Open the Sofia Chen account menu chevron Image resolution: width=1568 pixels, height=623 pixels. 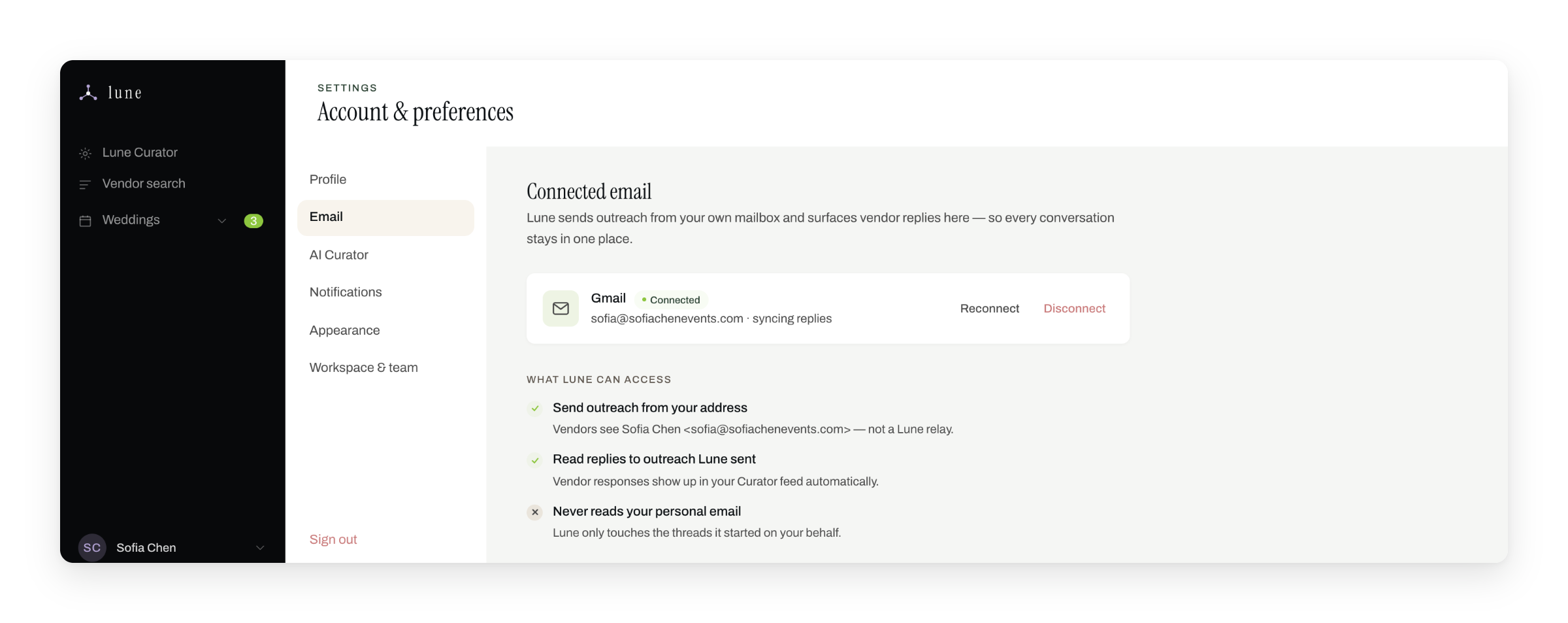pyautogui.click(x=260, y=548)
